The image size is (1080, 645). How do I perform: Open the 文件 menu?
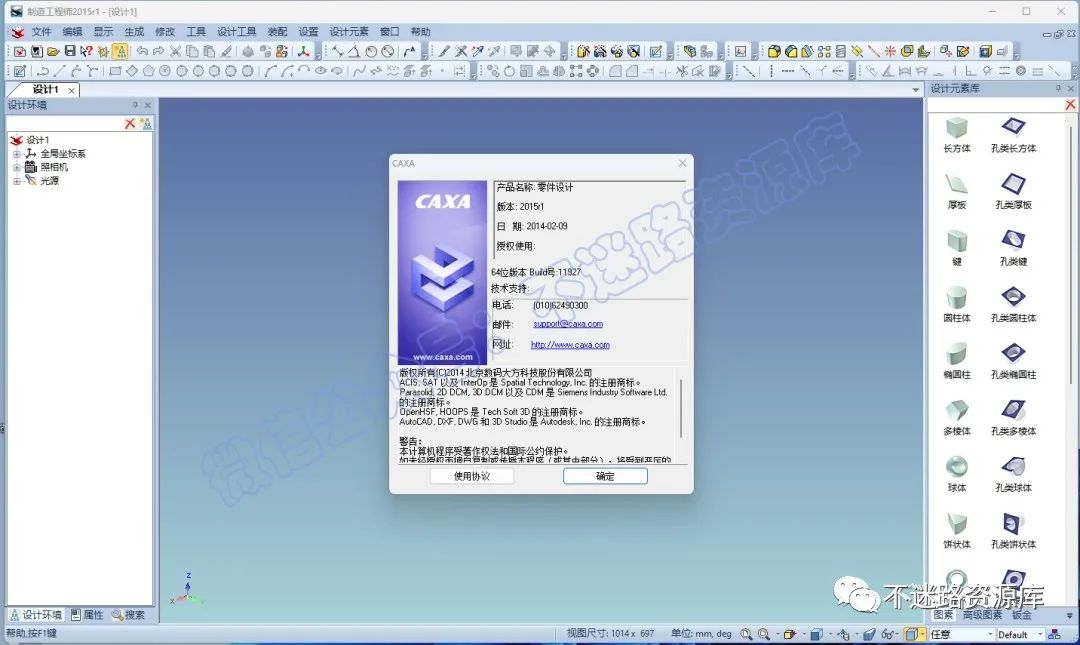[41, 32]
